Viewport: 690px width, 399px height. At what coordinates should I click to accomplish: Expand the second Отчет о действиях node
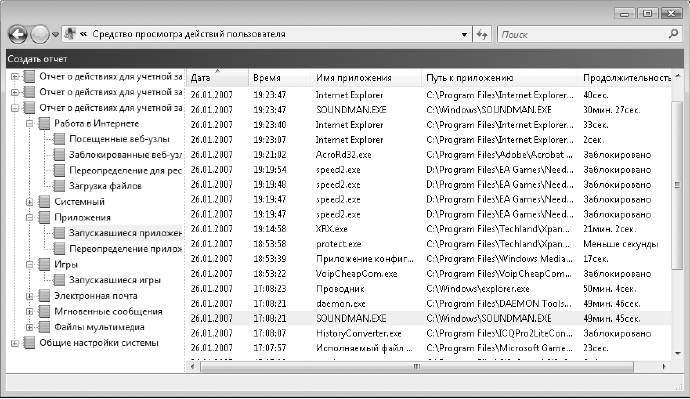pyautogui.click(x=15, y=92)
